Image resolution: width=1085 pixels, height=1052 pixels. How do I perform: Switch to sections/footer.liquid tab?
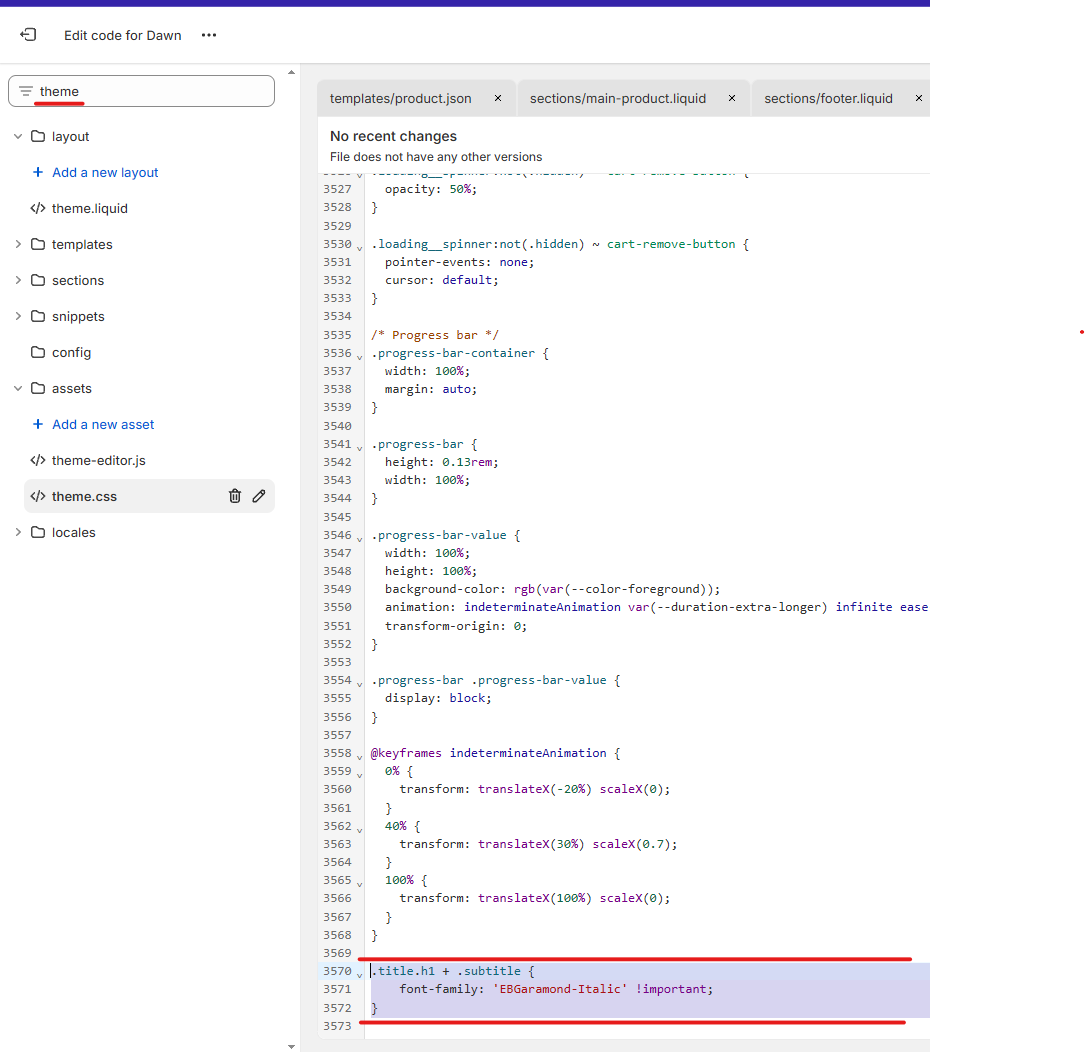pos(828,98)
